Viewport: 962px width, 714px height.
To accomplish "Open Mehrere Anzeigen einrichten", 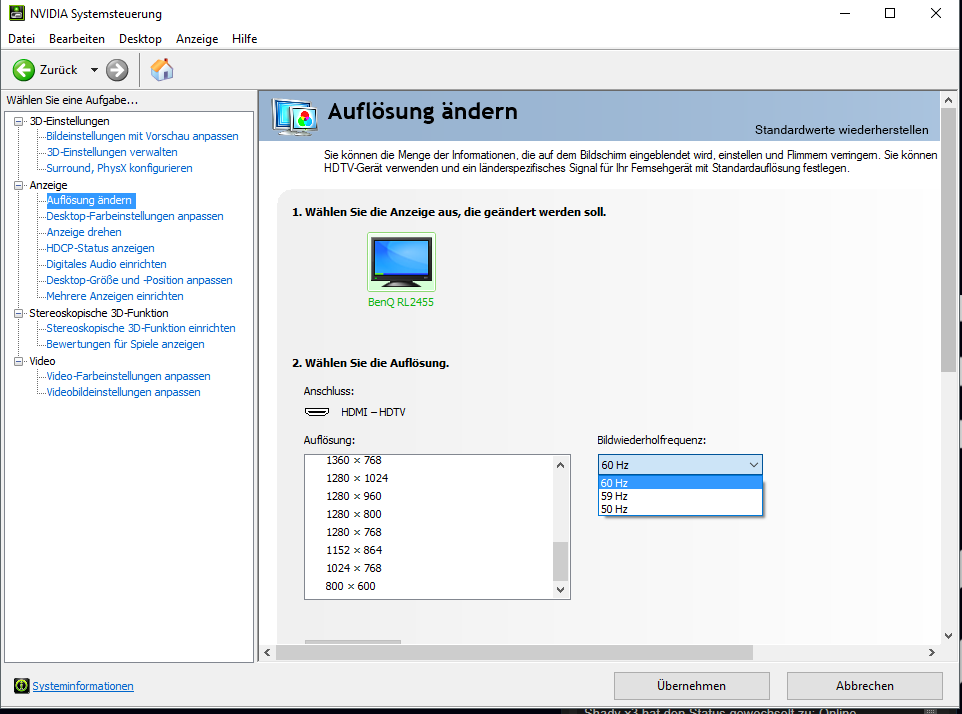I will pyautogui.click(x=115, y=296).
